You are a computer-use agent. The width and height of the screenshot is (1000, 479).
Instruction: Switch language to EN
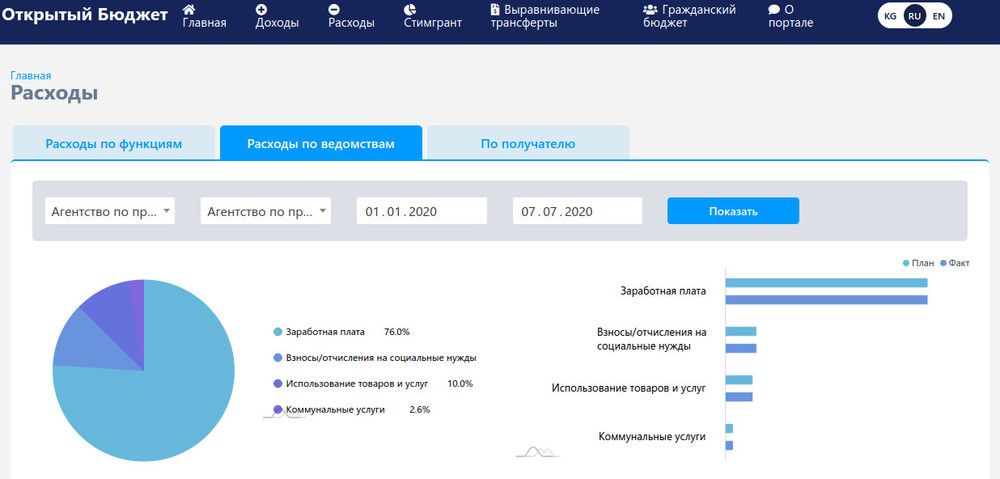click(x=938, y=16)
